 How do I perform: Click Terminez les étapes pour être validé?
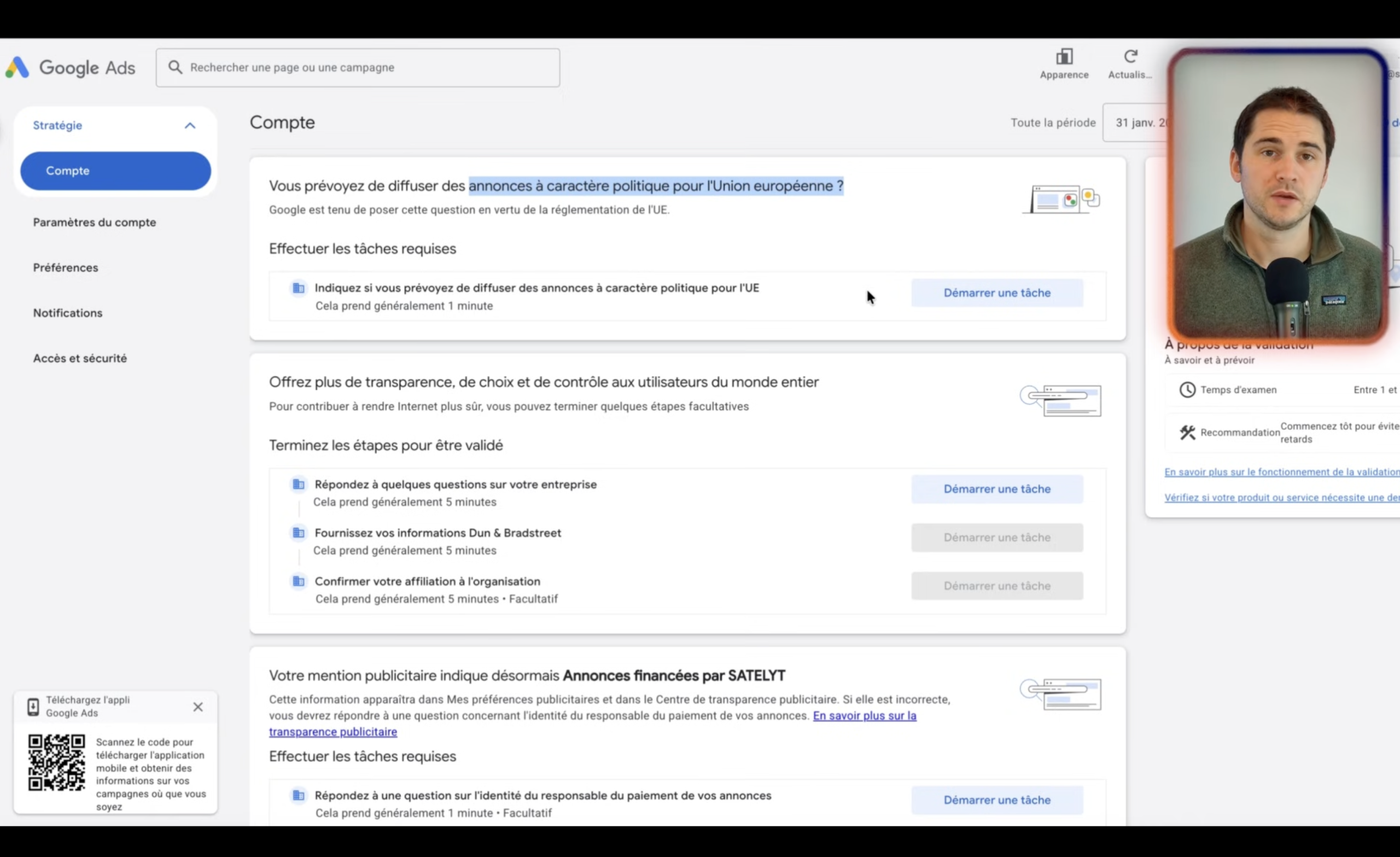[386, 446]
